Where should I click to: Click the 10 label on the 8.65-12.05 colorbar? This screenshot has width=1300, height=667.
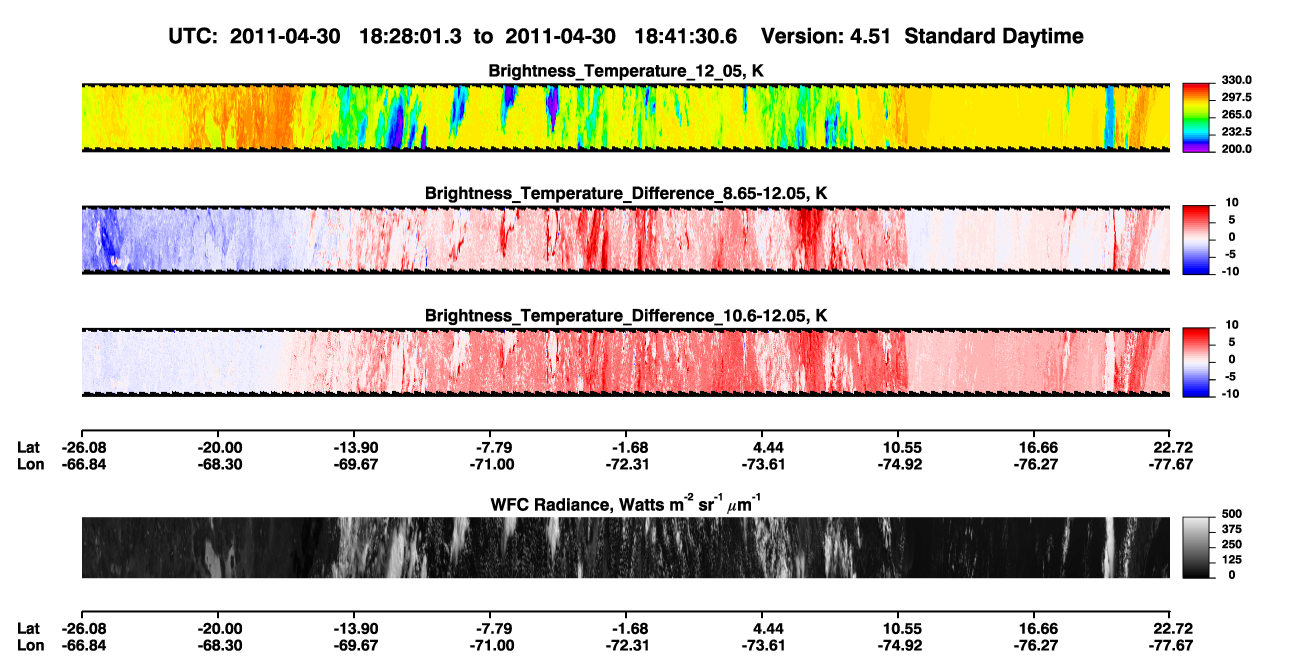pos(1233,202)
